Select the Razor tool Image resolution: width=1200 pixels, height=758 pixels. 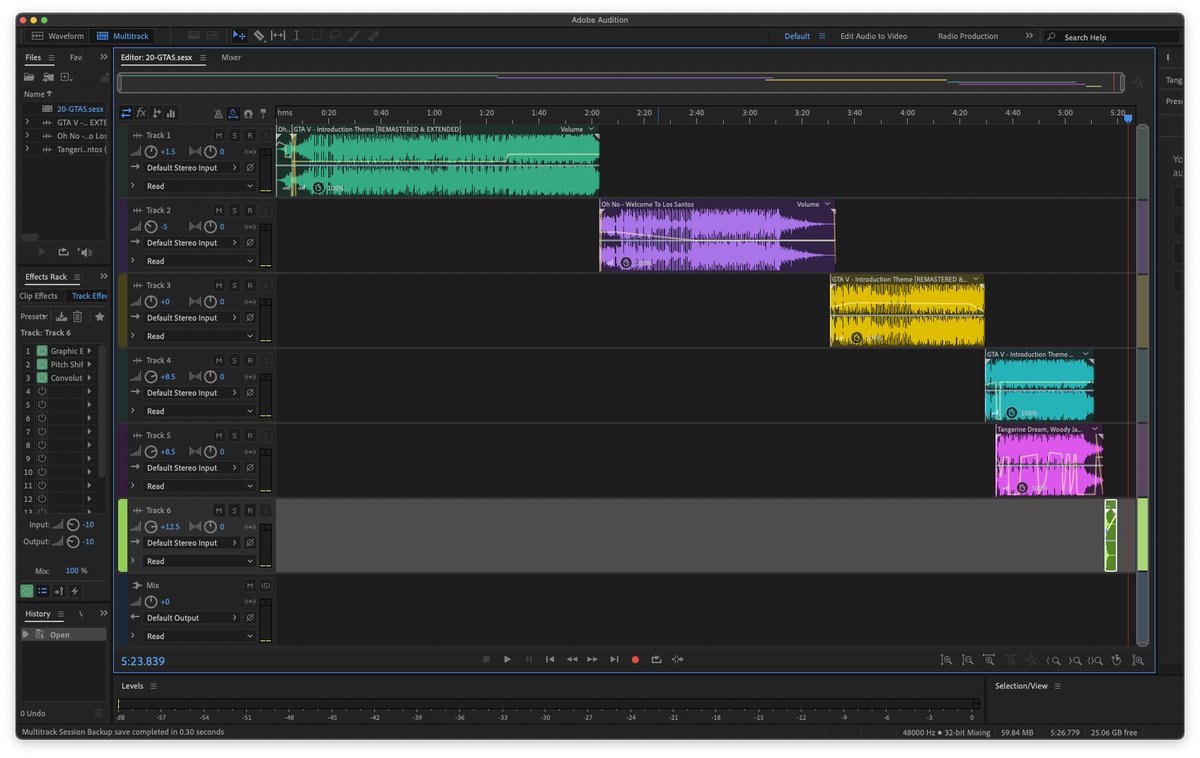pyautogui.click(x=259, y=35)
